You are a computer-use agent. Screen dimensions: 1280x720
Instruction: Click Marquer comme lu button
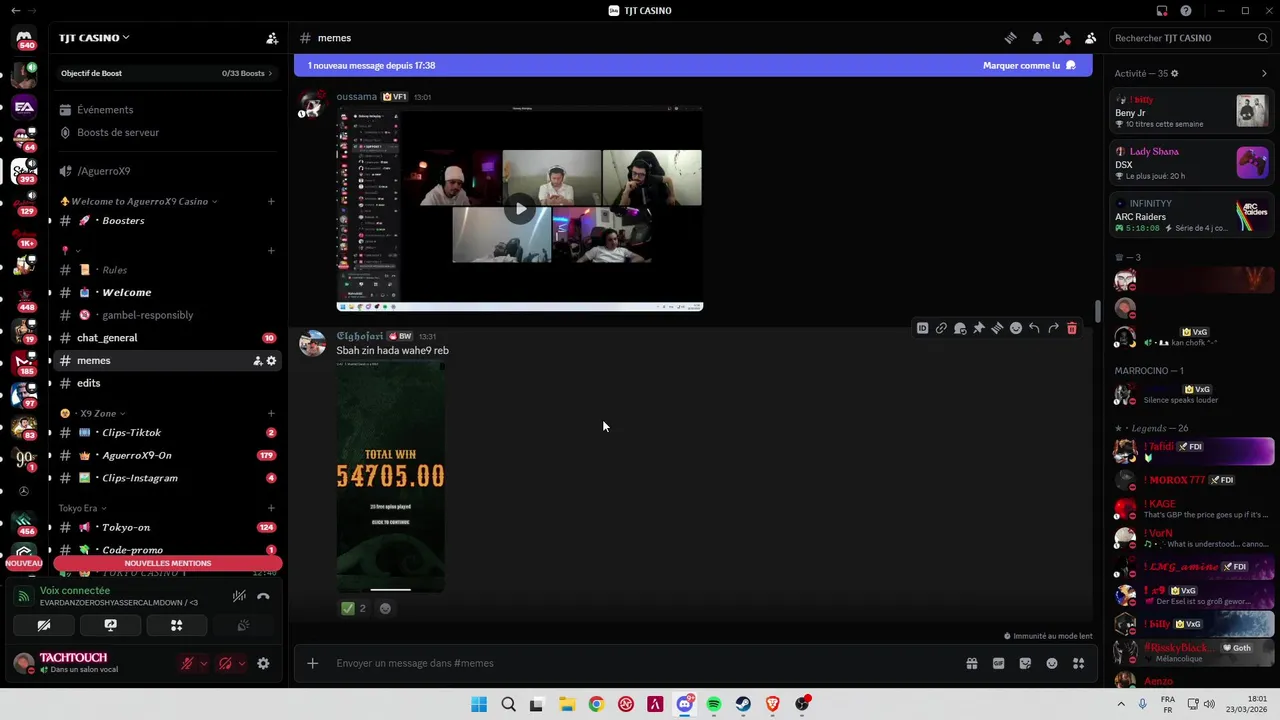(x=1029, y=65)
